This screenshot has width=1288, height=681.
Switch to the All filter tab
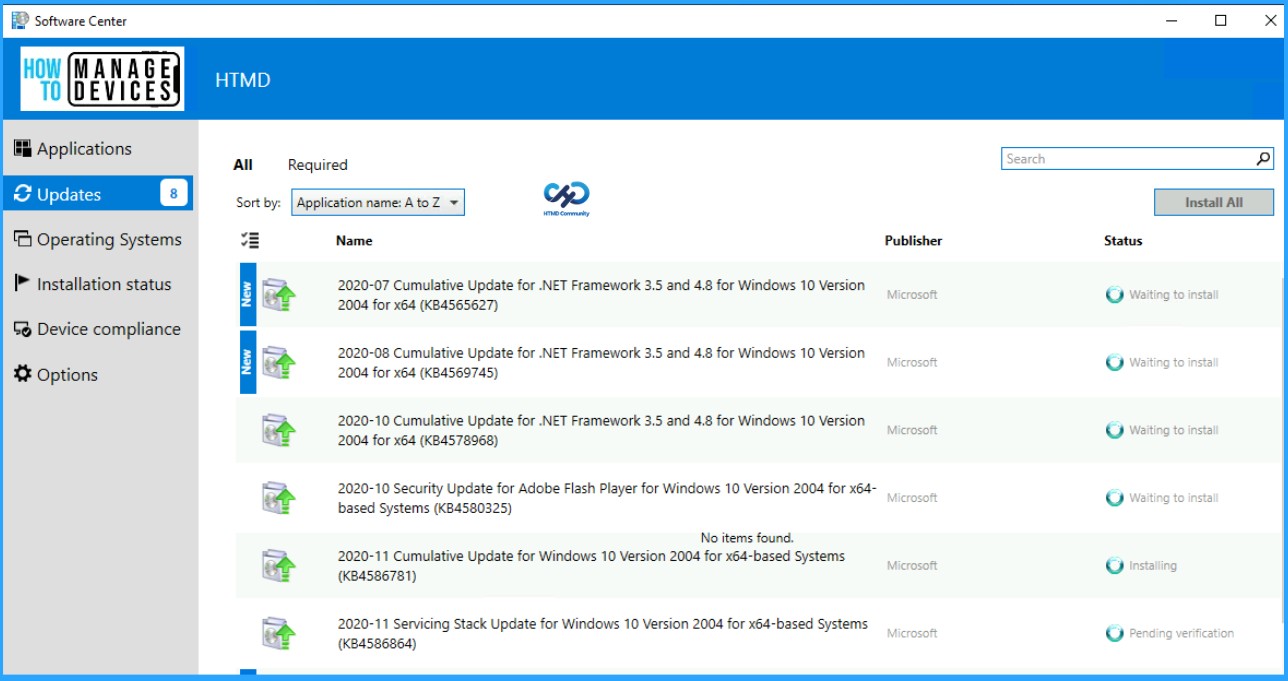pyautogui.click(x=243, y=165)
